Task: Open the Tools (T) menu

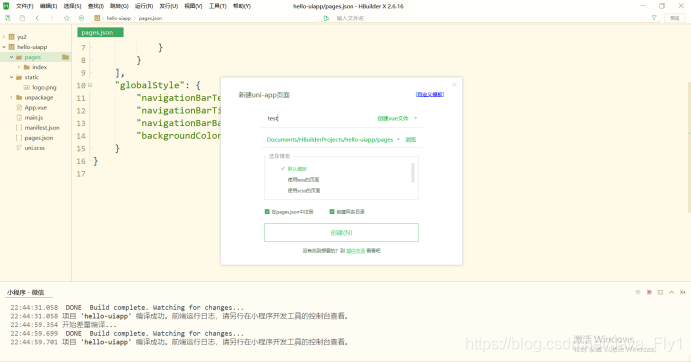Action: [217, 6]
